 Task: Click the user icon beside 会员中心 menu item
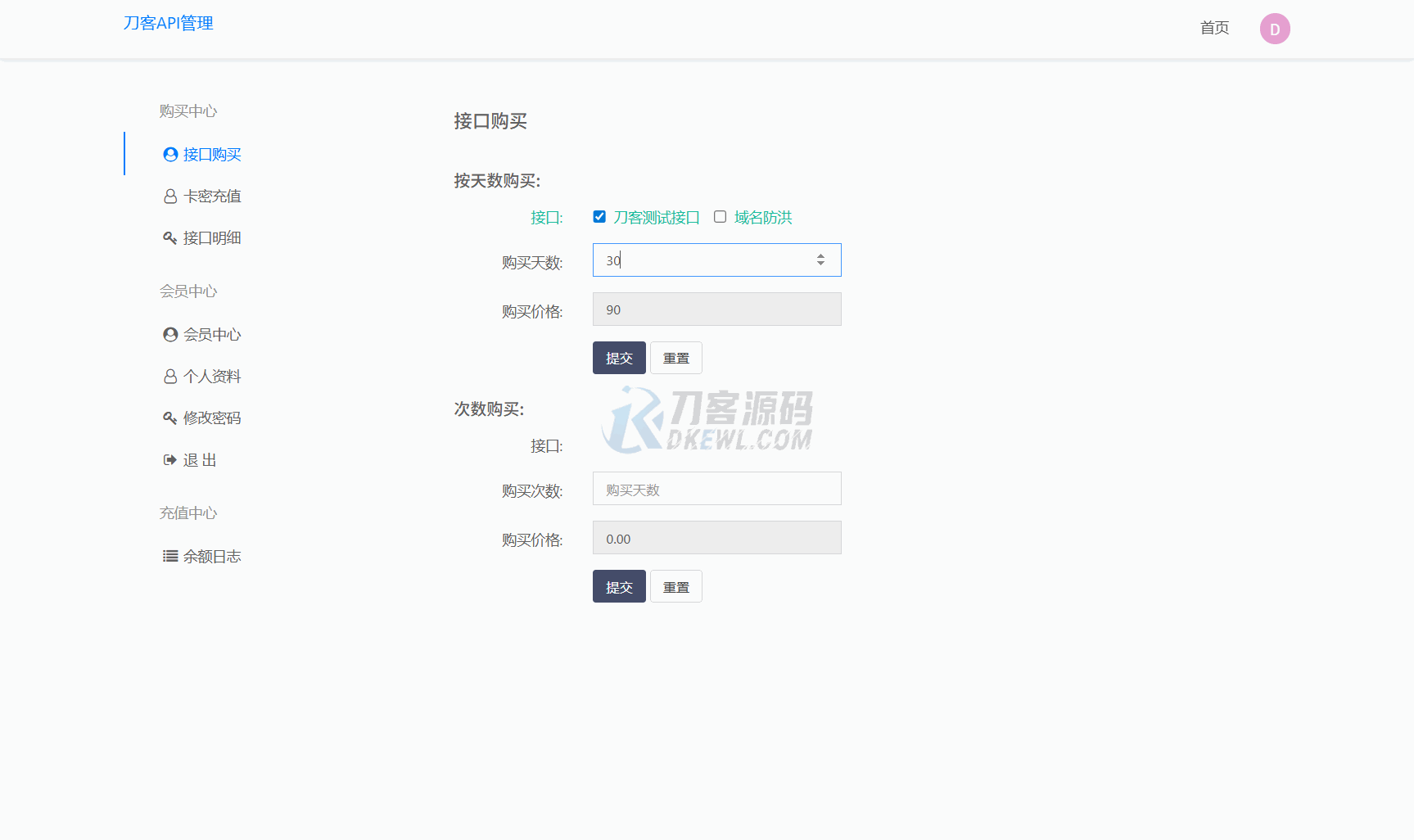170,335
